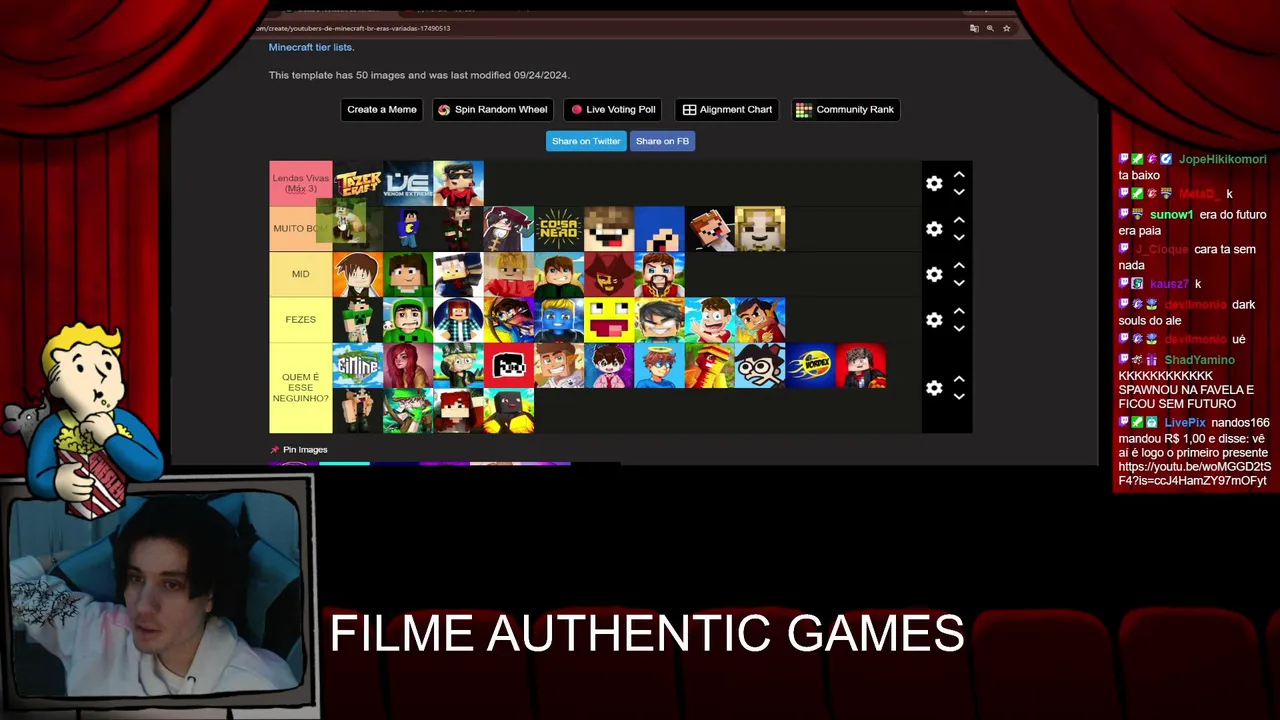Pick the TazerCraft logo thumbnail
The height and width of the screenshot is (720, 1280).
coord(358,184)
